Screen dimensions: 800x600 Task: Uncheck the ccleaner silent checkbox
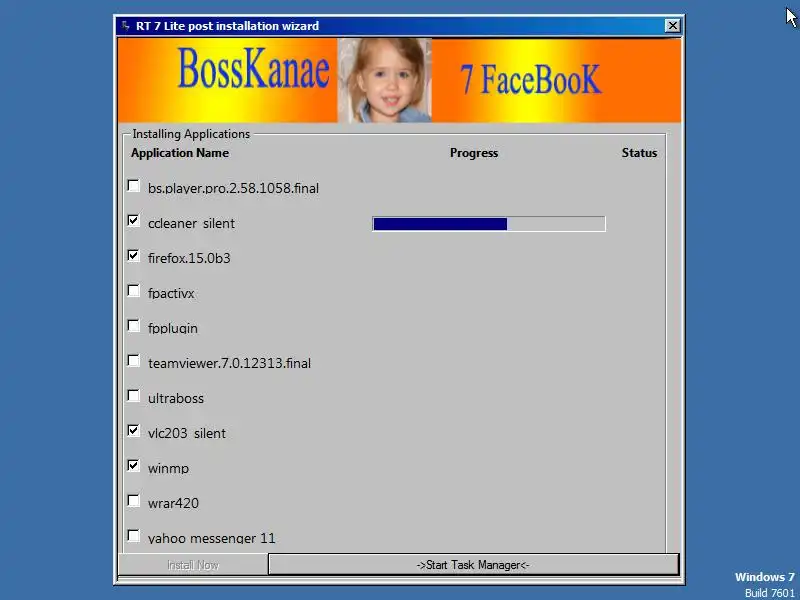click(x=134, y=220)
